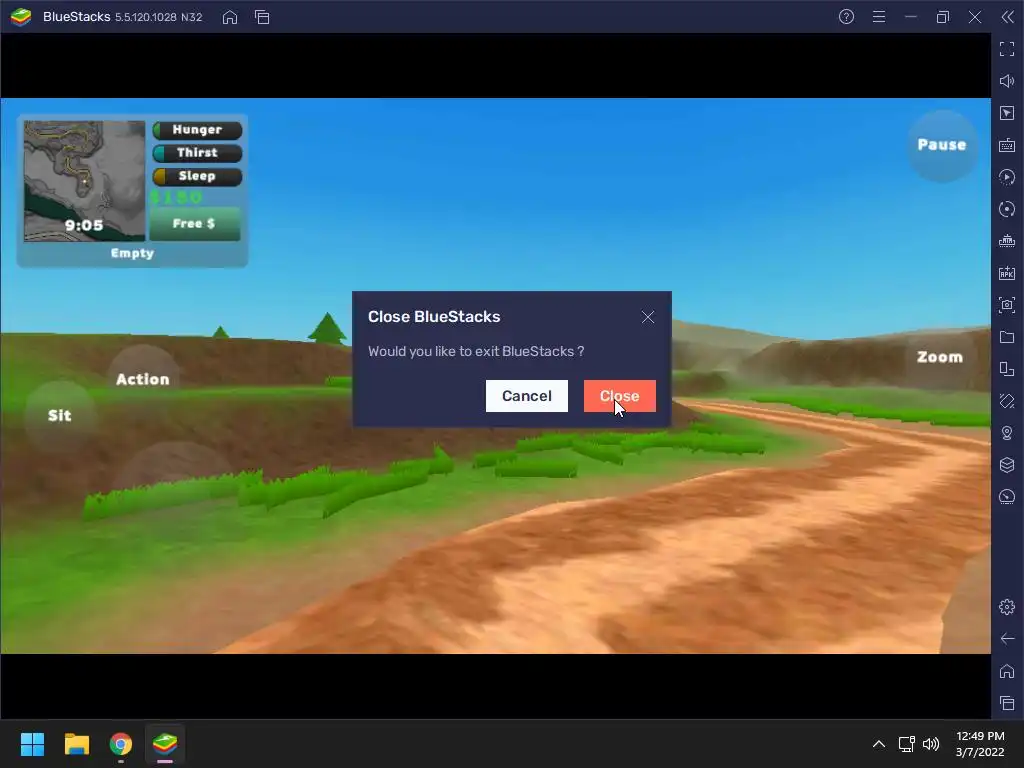Click the Hunger status bar
1024x768 pixels.
coord(197,130)
